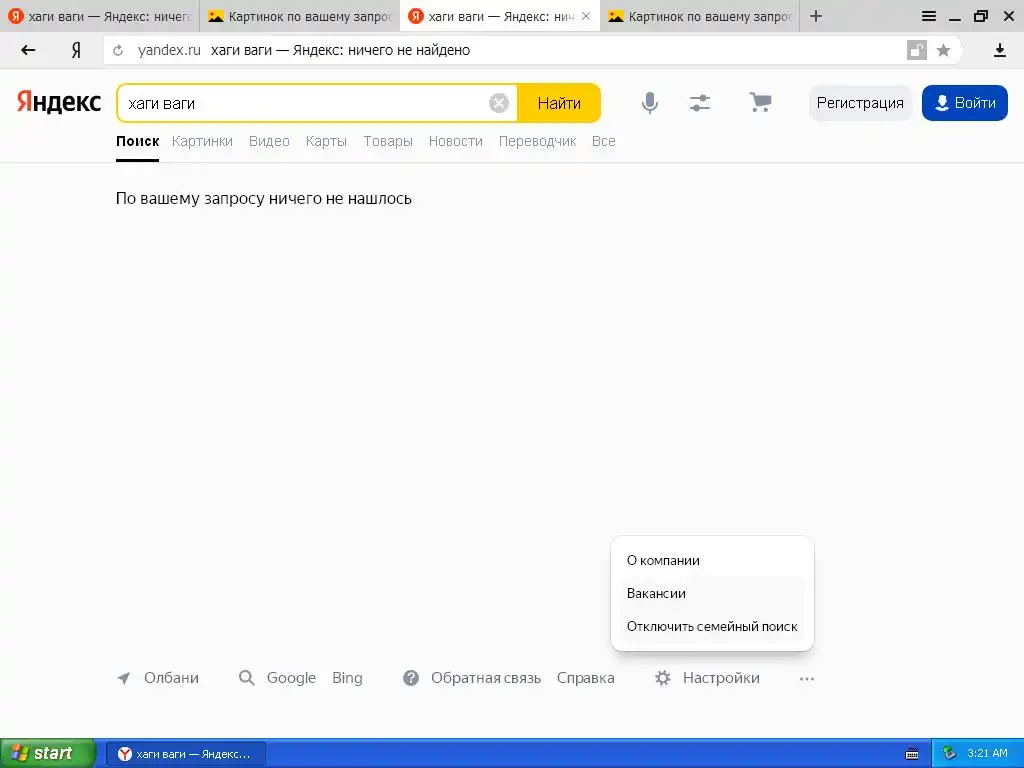Click the Регистрация button

click(x=860, y=103)
